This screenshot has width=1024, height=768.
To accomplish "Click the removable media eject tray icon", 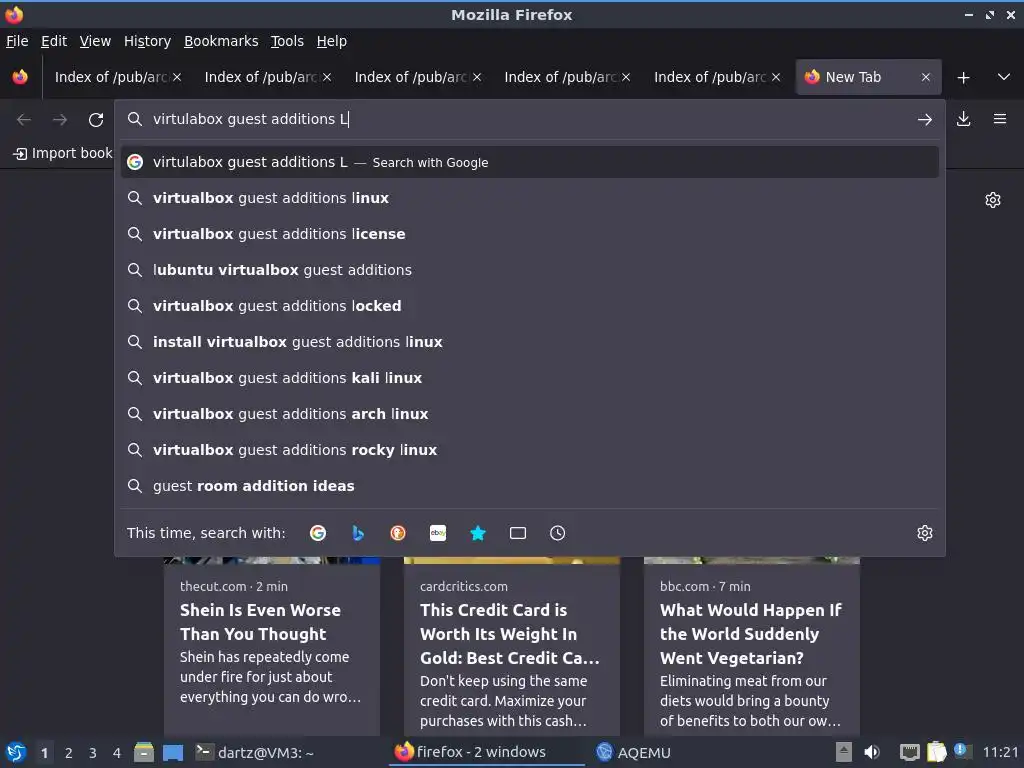I will click(844, 752).
